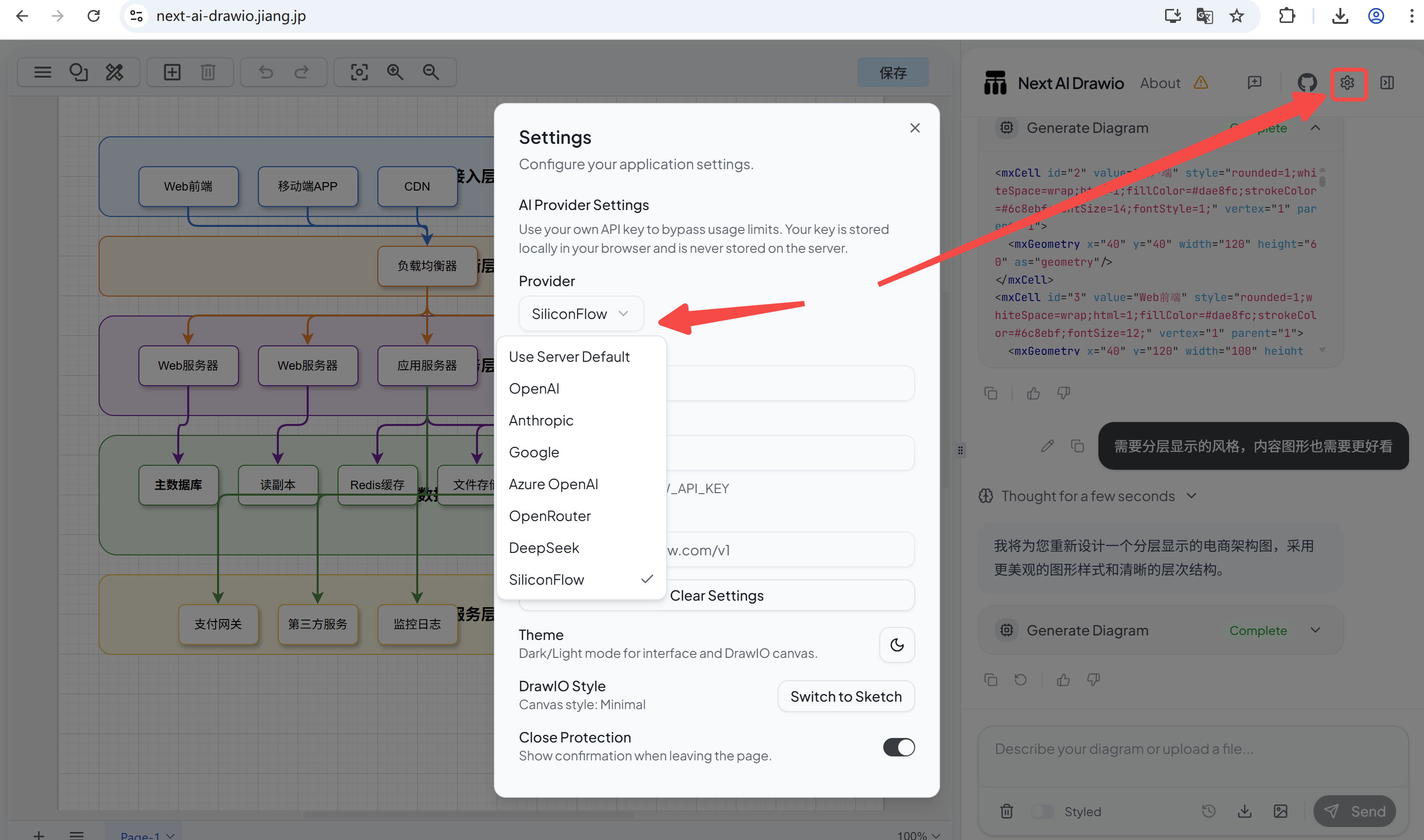The height and width of the screenshot is (840, 1424).
Task: Send the chat message
Action: pos(1354,811)
